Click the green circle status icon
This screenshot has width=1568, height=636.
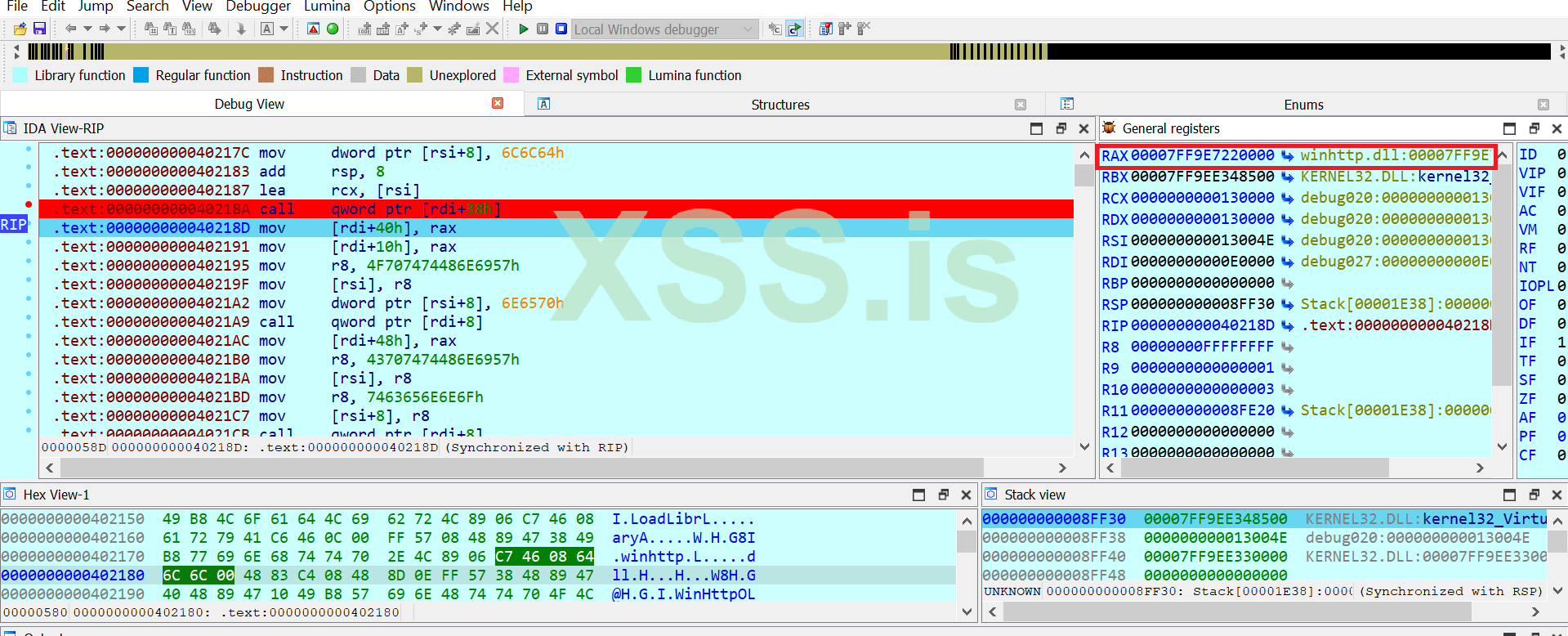click(x=333, y=29)
